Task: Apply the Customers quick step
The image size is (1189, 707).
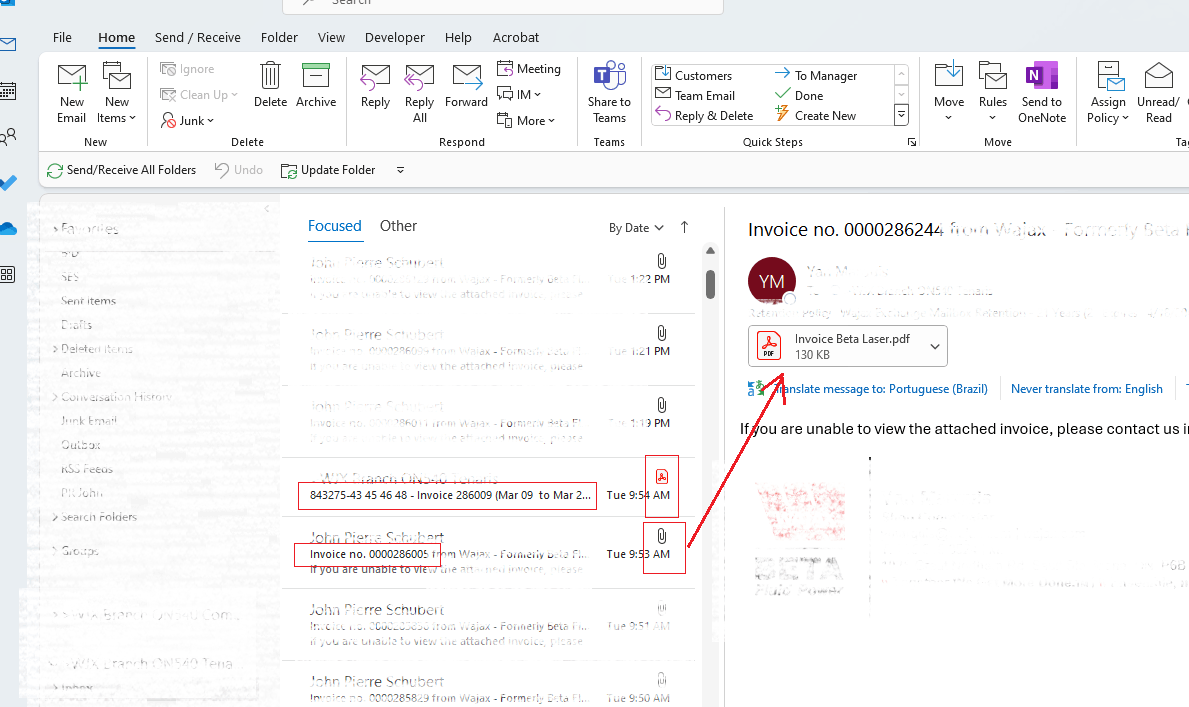Action: 694,75
